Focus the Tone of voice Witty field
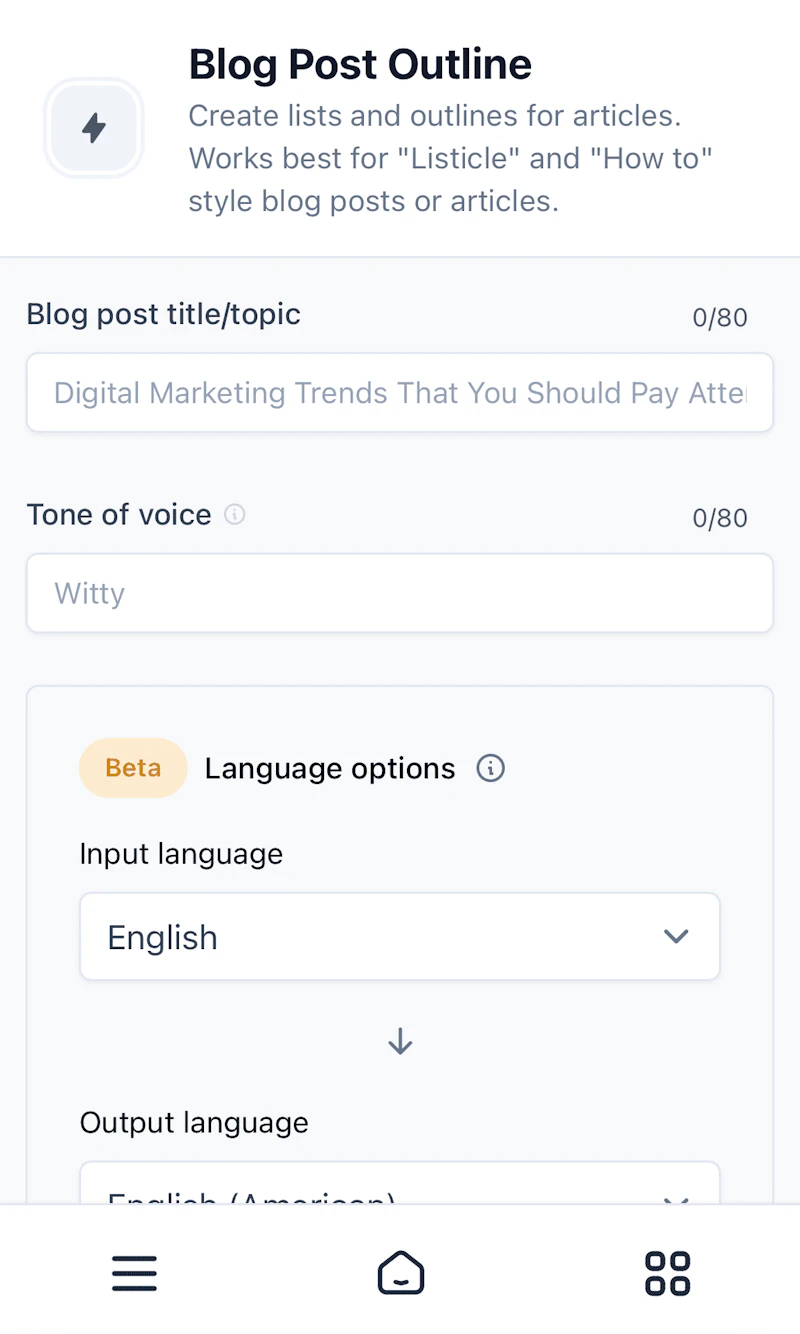 [x=400, y=593]
